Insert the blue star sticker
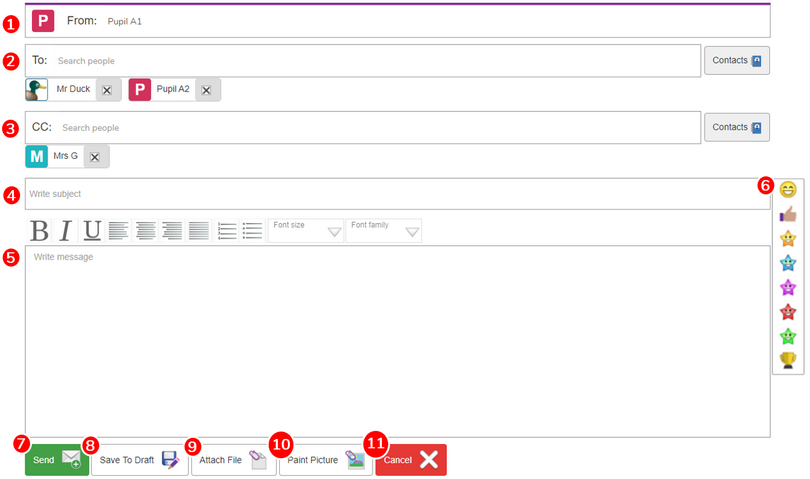 click(788, 262)
